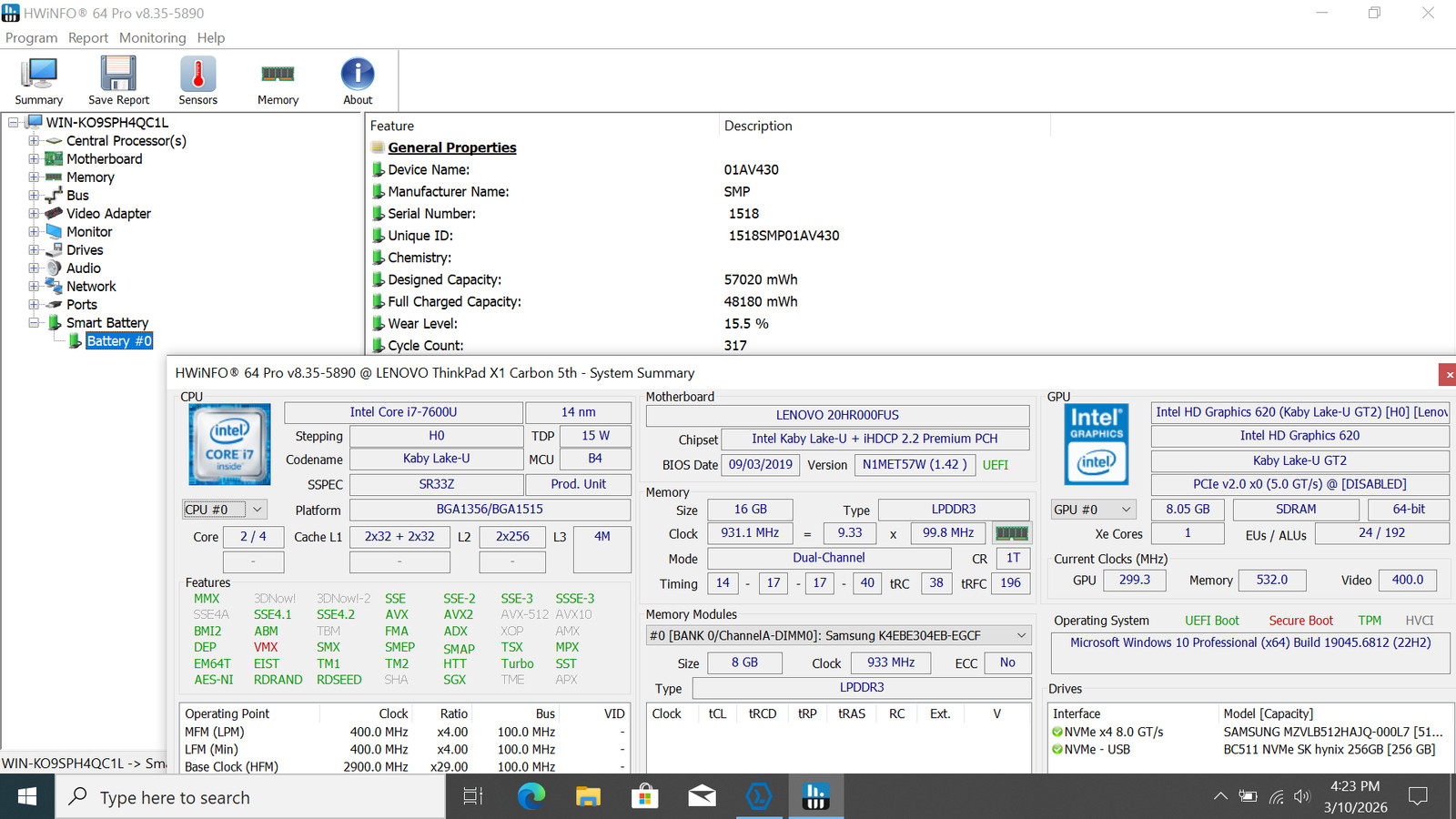
Task: Click the BC511 NVMe SK hynix drive entry
Action: coord(1329,750)
